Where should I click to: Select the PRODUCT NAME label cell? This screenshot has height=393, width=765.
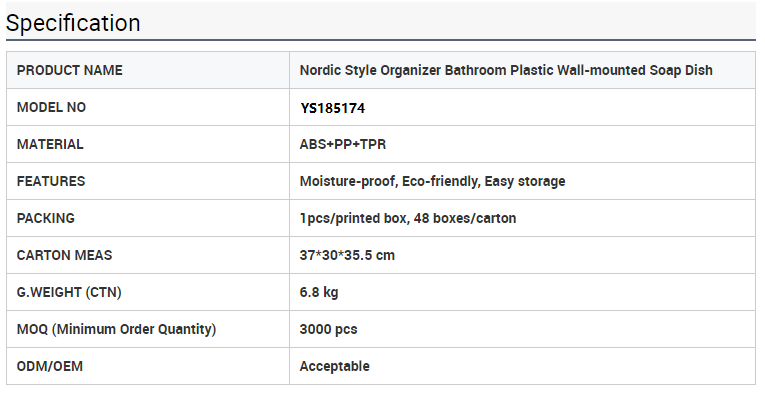click(x=148, y=70)
